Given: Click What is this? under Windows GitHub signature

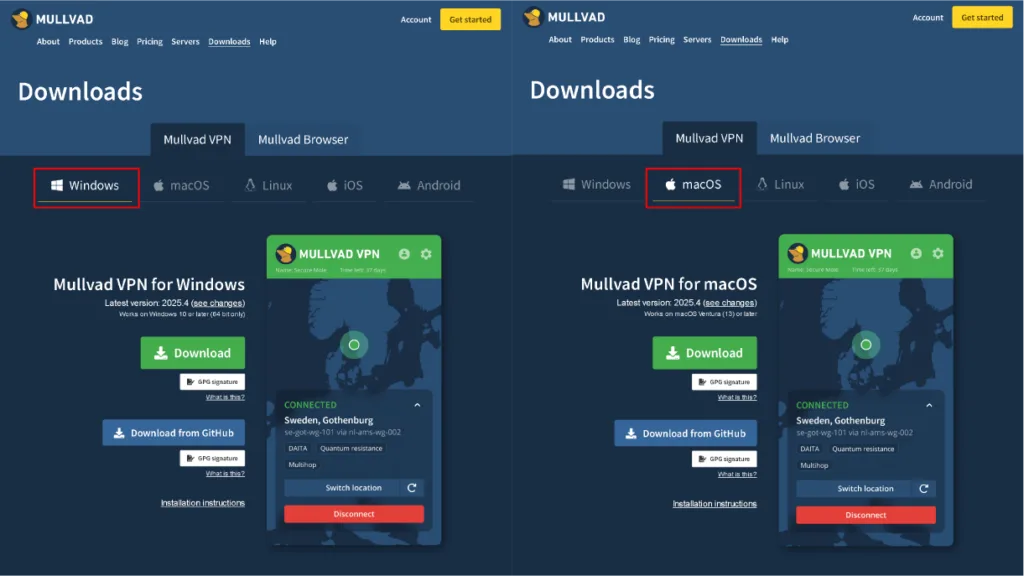Looking at the screenshot, I should pos(225,473).
